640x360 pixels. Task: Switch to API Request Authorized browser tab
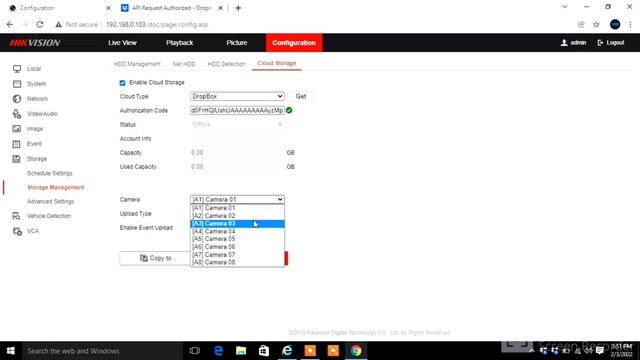(172, 8)
